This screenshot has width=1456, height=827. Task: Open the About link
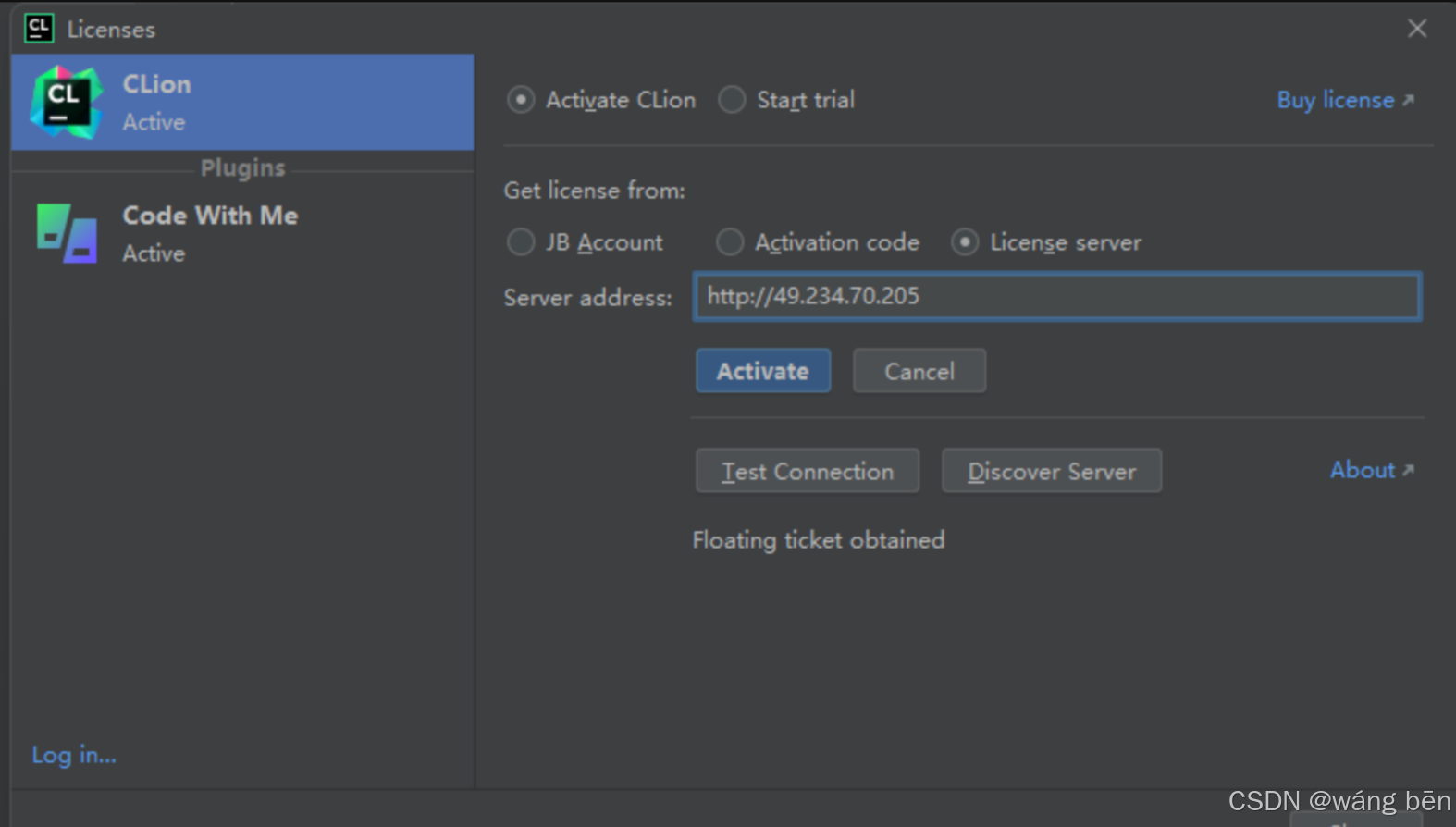click(x=1372, y=470)
